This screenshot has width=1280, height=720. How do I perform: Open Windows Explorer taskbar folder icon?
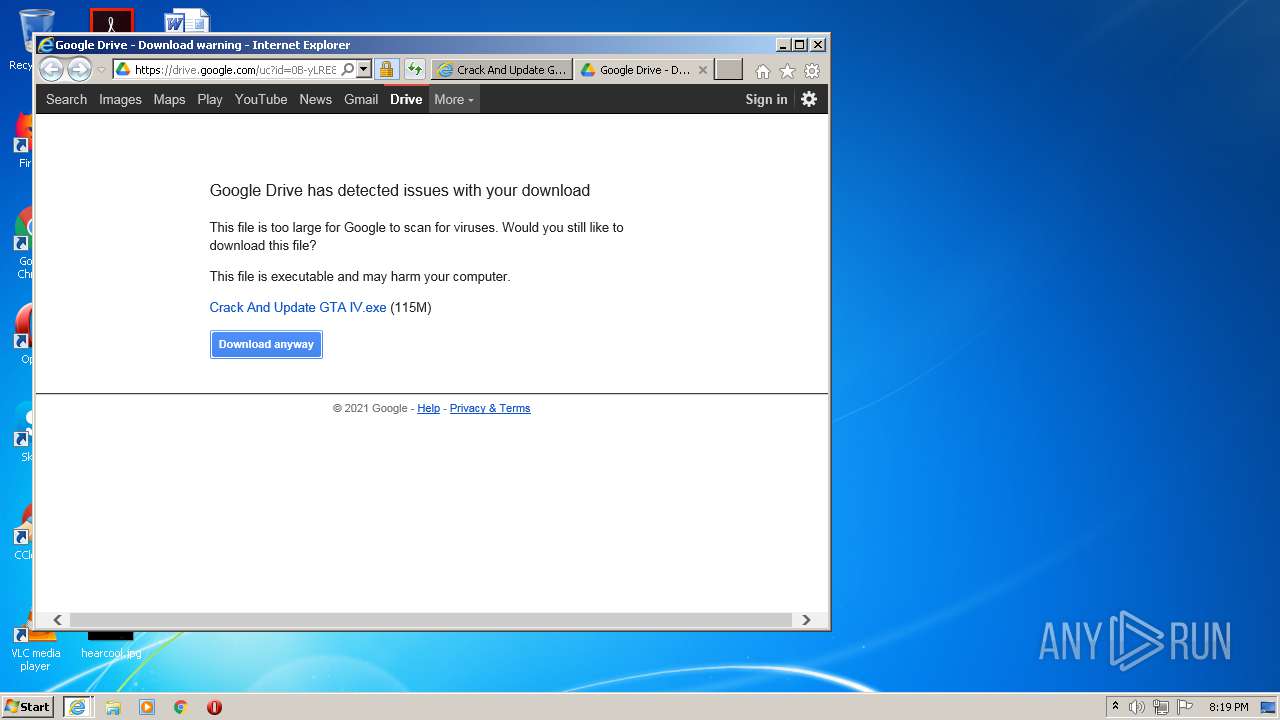pos(113,707)
